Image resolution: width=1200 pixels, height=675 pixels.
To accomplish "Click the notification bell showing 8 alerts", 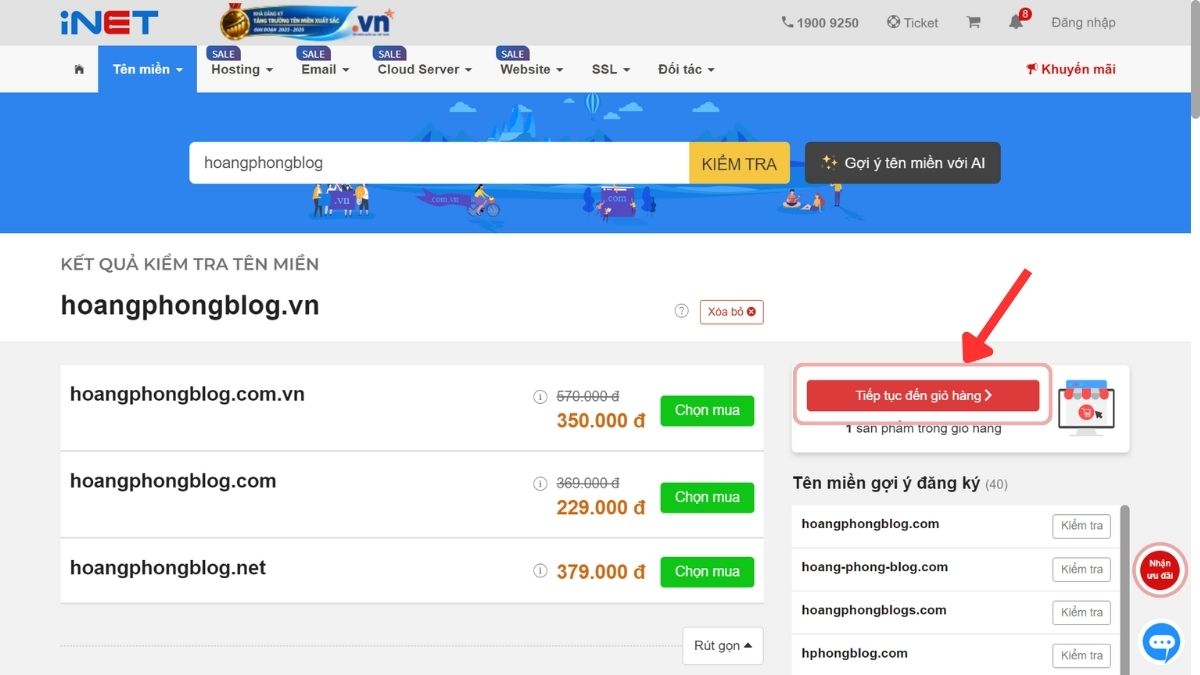I will (x=1016, y=22).
